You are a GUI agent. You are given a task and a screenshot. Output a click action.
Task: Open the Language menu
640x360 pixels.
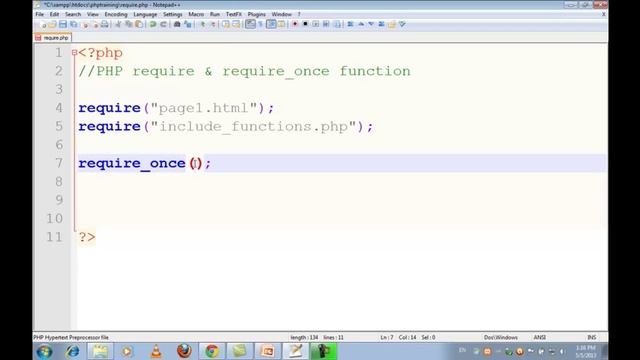pyautogui.click(x=145, y=14)
